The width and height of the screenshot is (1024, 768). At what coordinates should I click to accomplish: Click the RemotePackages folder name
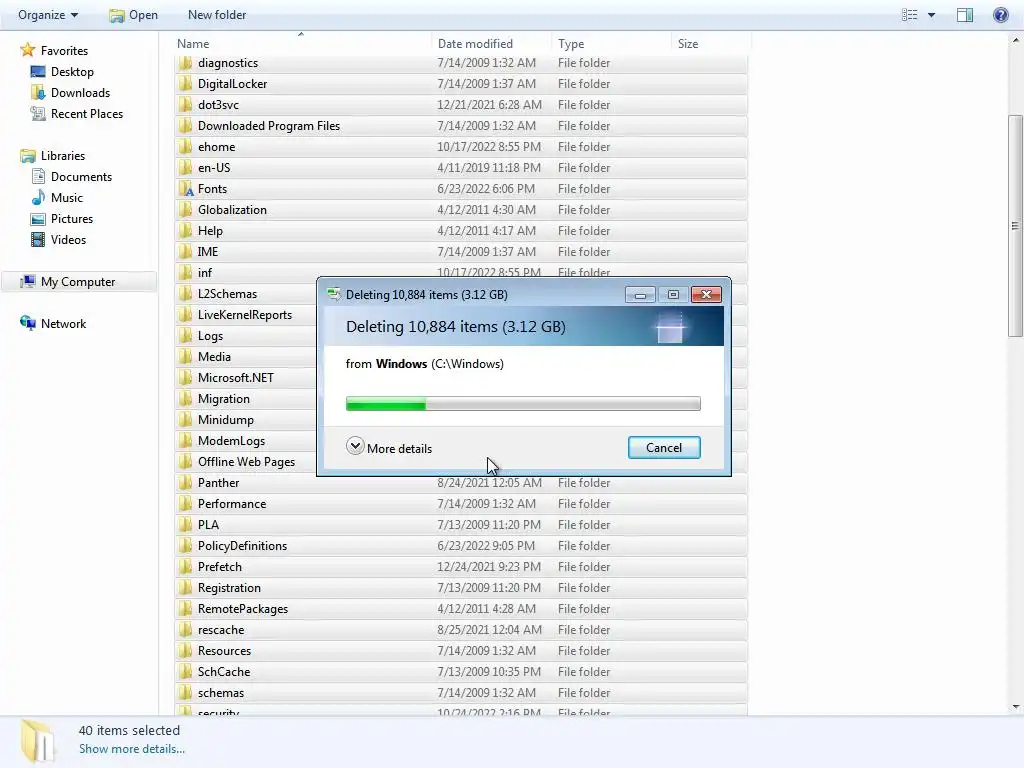[243, 609]
